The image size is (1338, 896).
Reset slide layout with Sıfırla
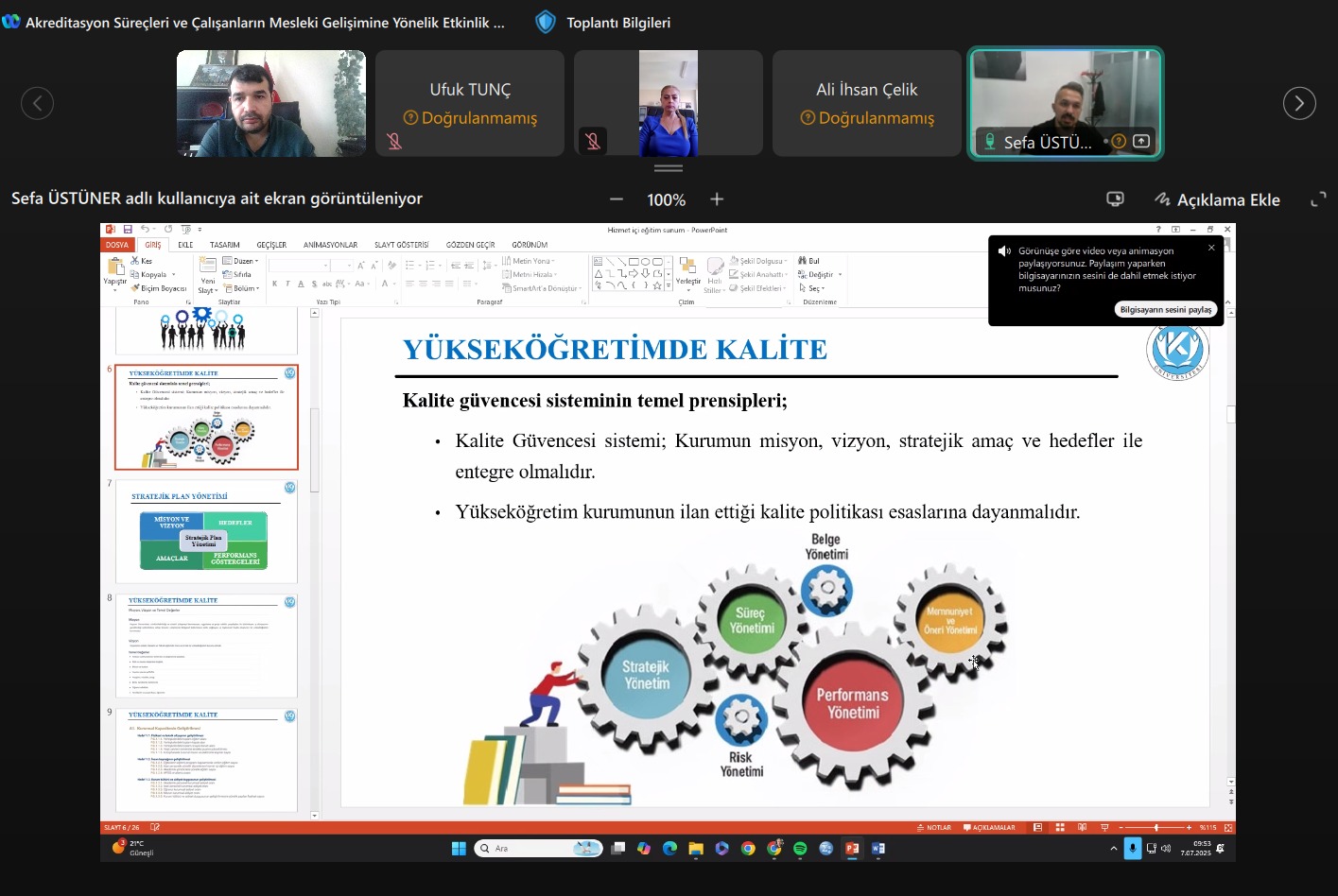[x=237, y=274]
